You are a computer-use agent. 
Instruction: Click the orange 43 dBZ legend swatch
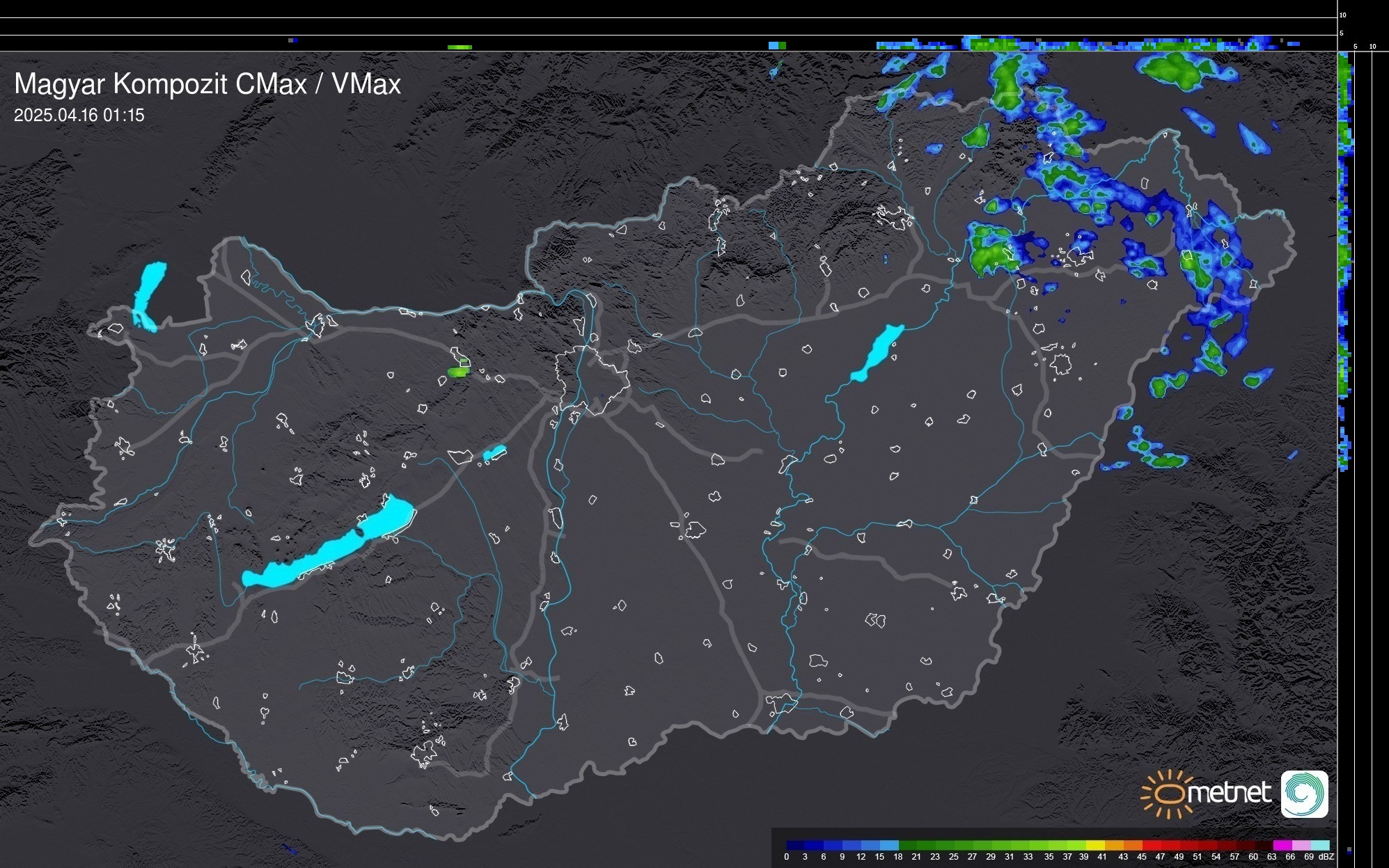(1133, 846)
